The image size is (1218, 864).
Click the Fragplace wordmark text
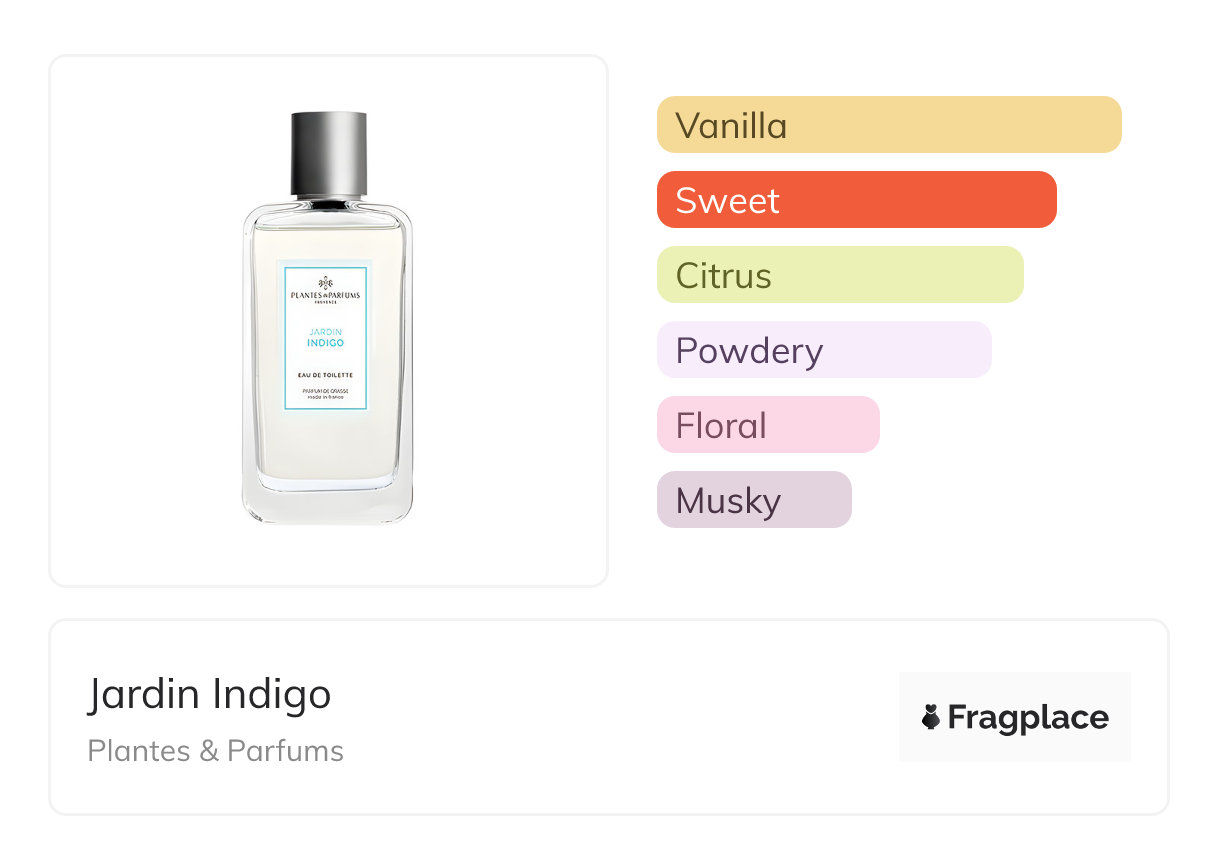(1027, 718)
